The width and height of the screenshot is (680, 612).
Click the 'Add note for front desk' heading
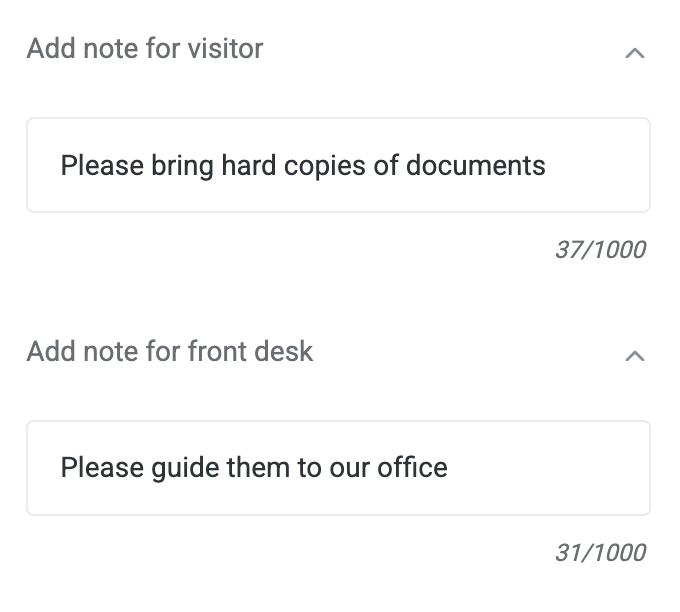pyautogui.click(x=170, y=351)
